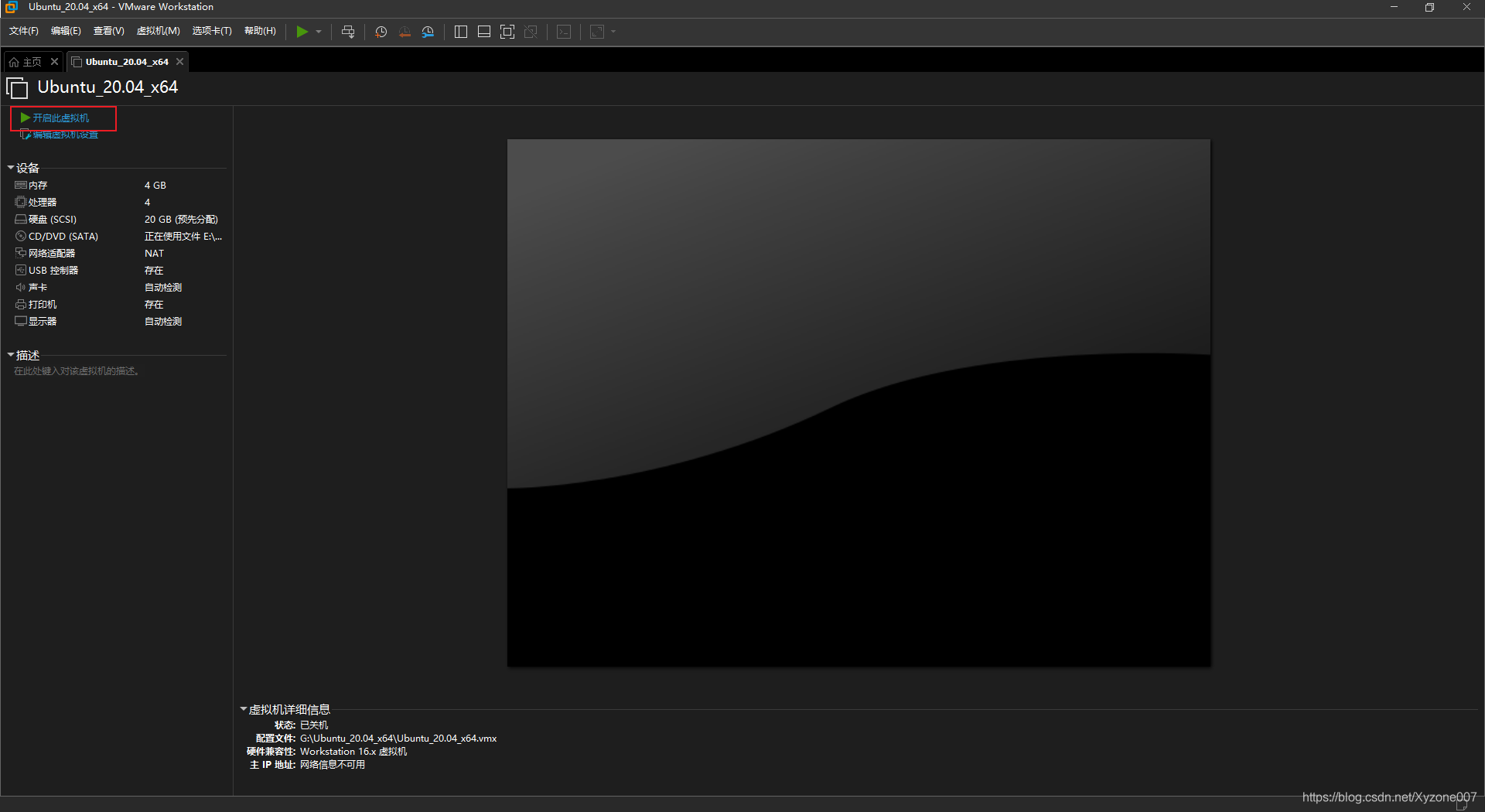Click the description text field
1485x812 pixels.
click(77, 371)
